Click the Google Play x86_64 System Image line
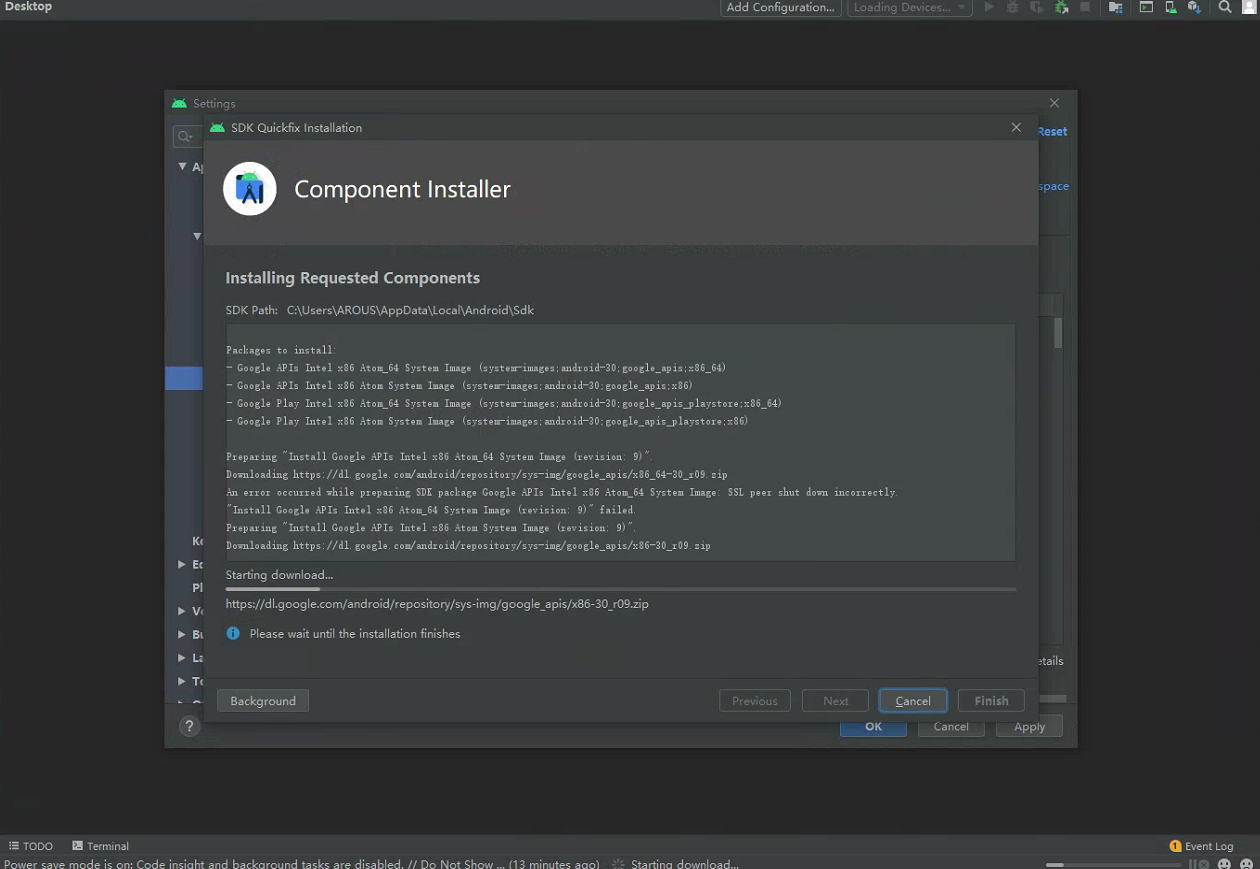This screenshot has height=869, width=1260. (504, 404)
